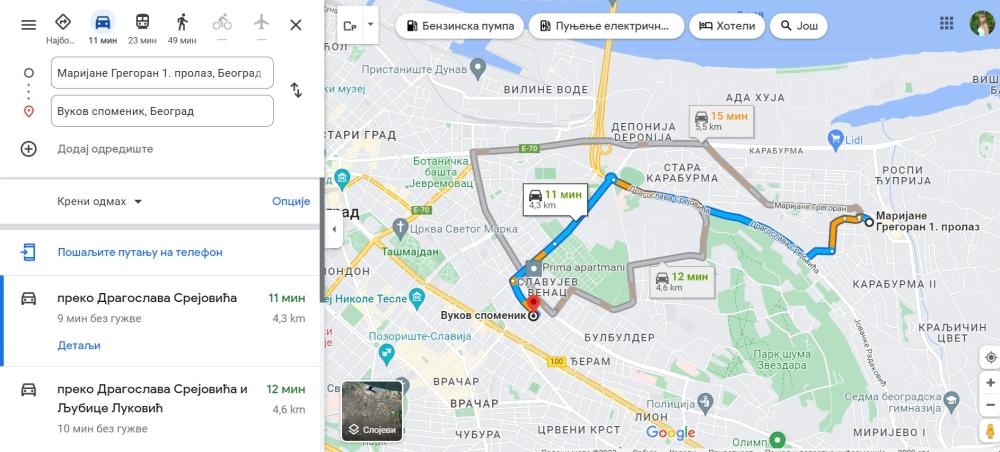Zoom in the map with plus
Image resolution: width=1000 pixels, height=452 pixels.
click(x=990, y=383)
